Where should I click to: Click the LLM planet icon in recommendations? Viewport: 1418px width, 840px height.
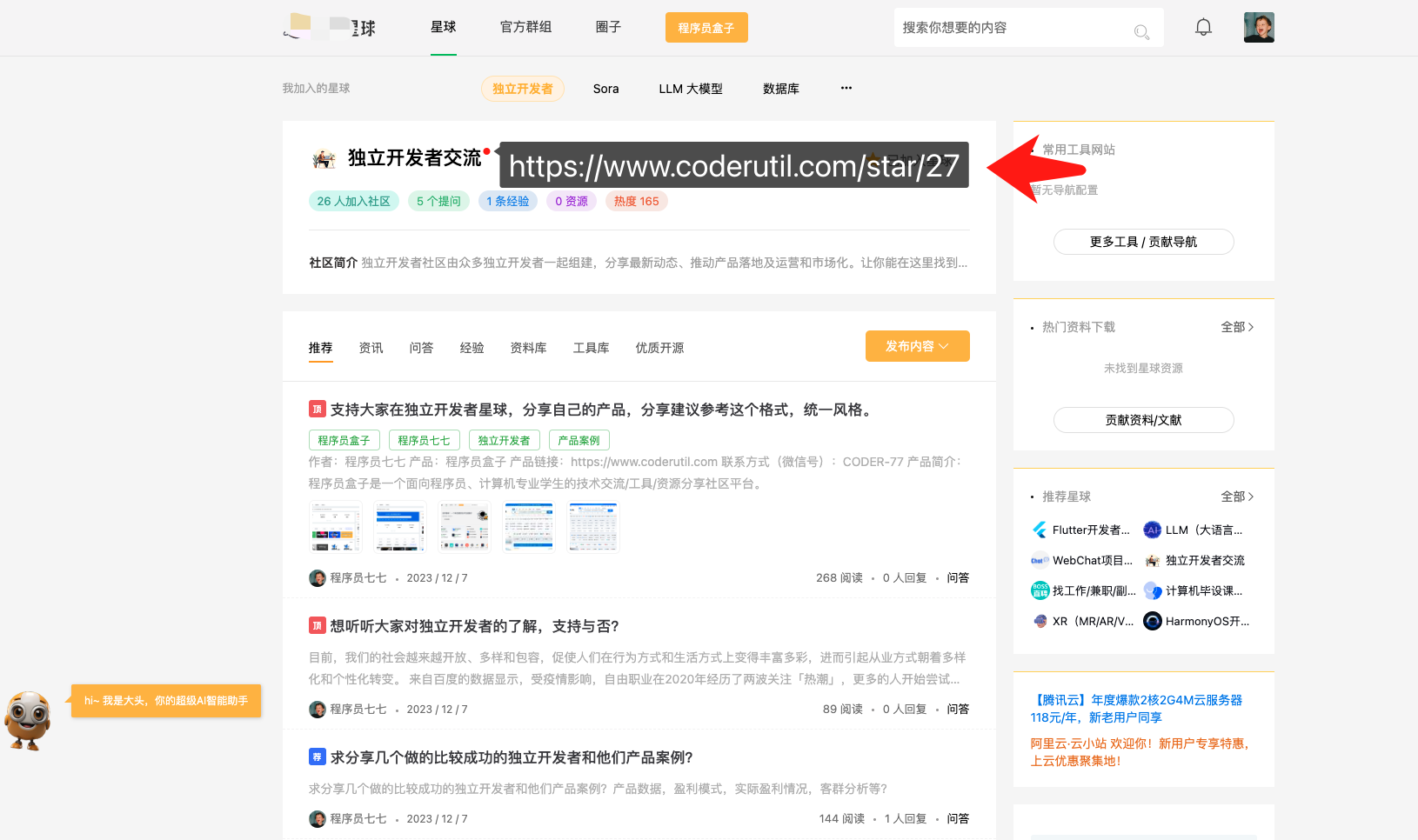1153,530
